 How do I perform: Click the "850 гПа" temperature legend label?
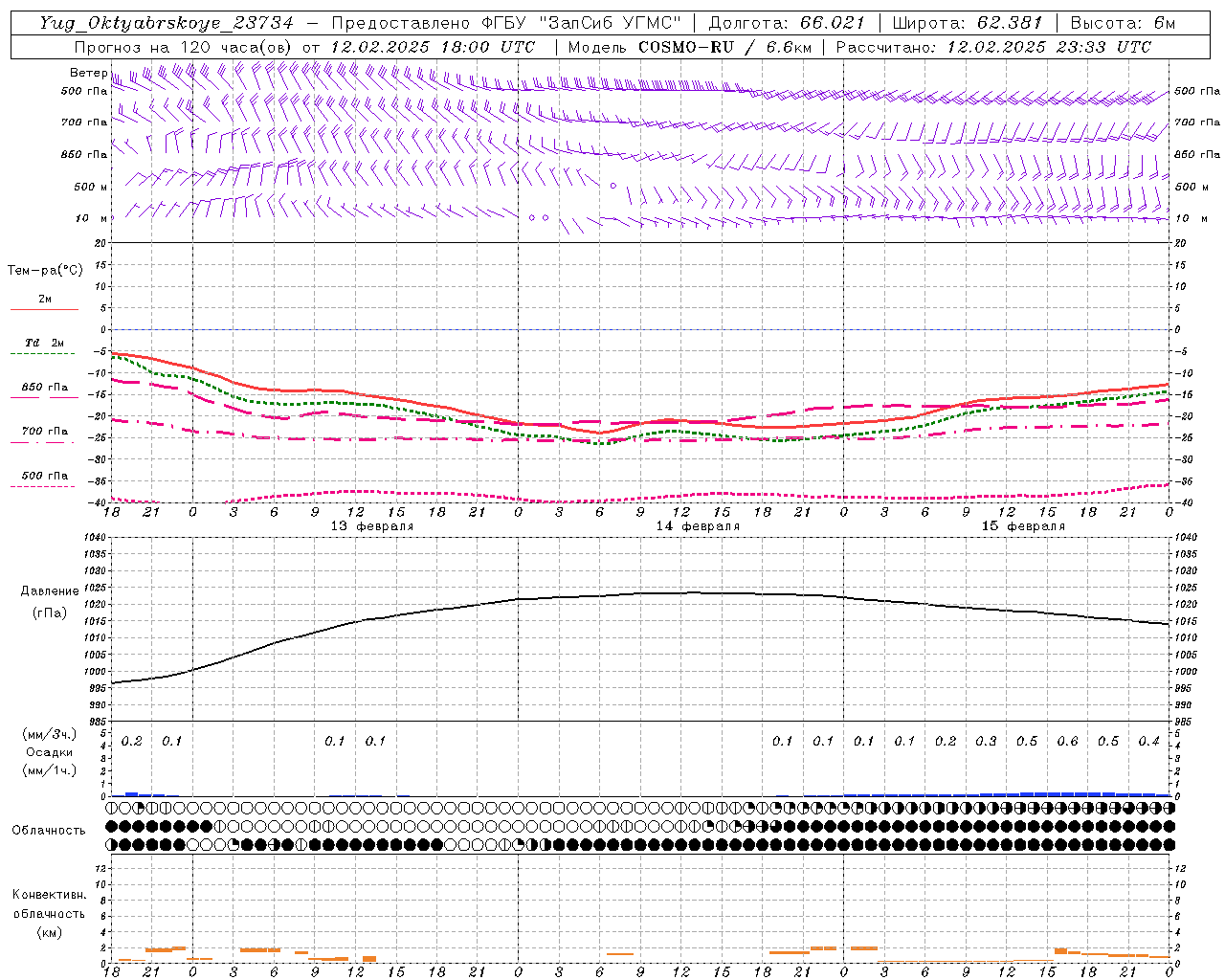pos(44,388)
